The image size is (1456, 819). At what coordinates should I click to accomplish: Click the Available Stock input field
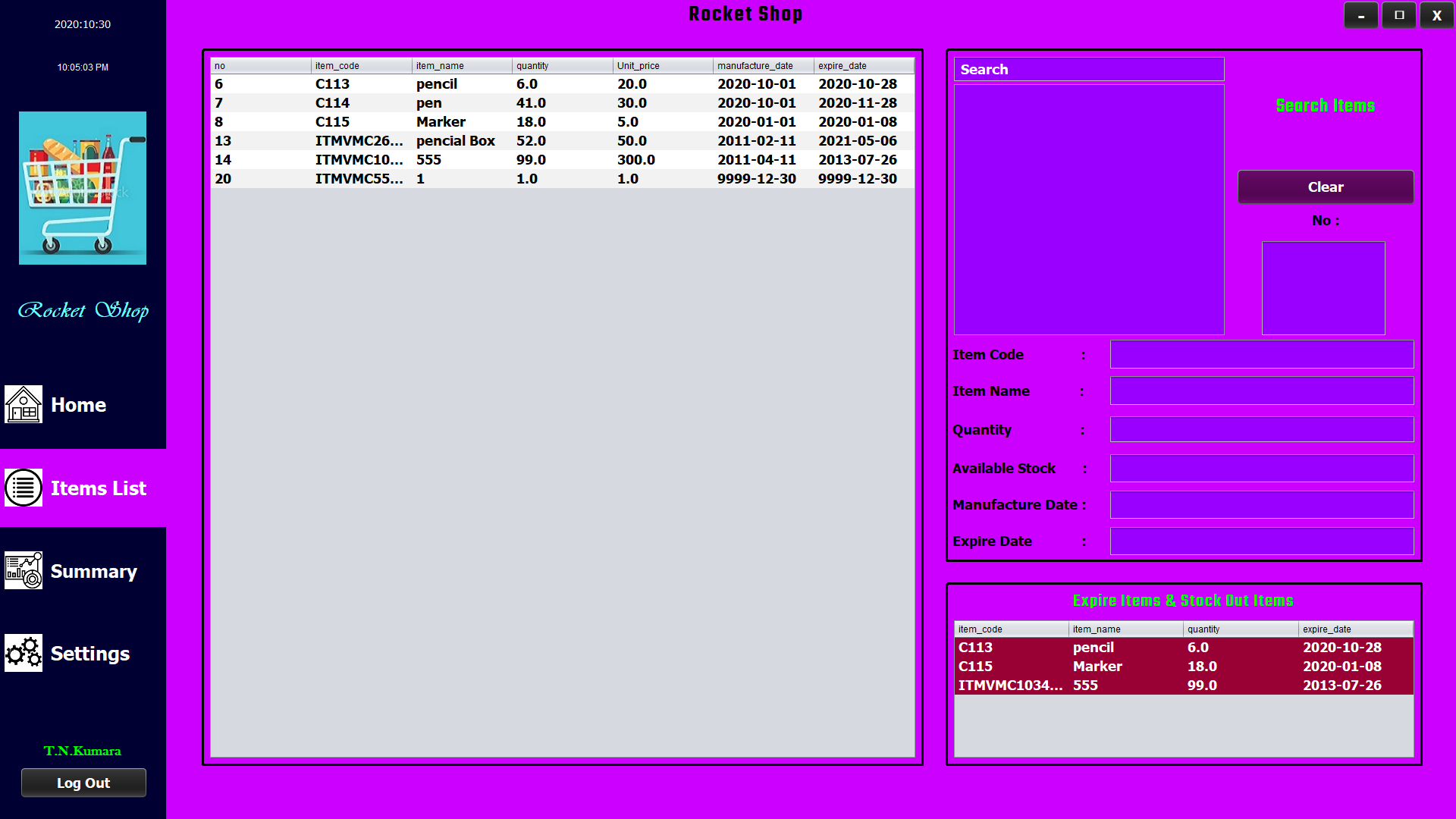pyautogui.click(x=1261, y=468)
